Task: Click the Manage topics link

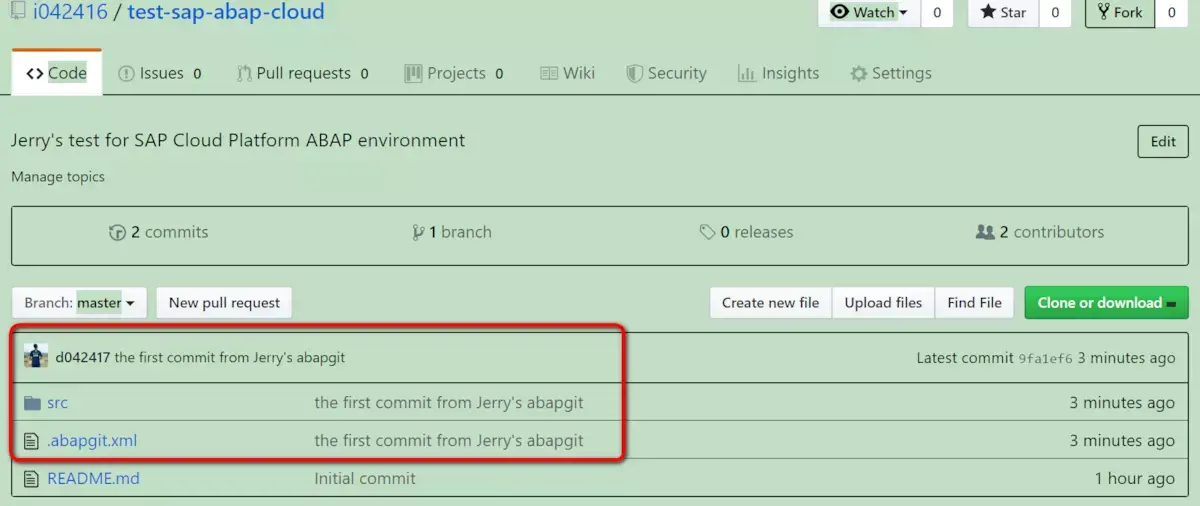Action: [58, 177]
